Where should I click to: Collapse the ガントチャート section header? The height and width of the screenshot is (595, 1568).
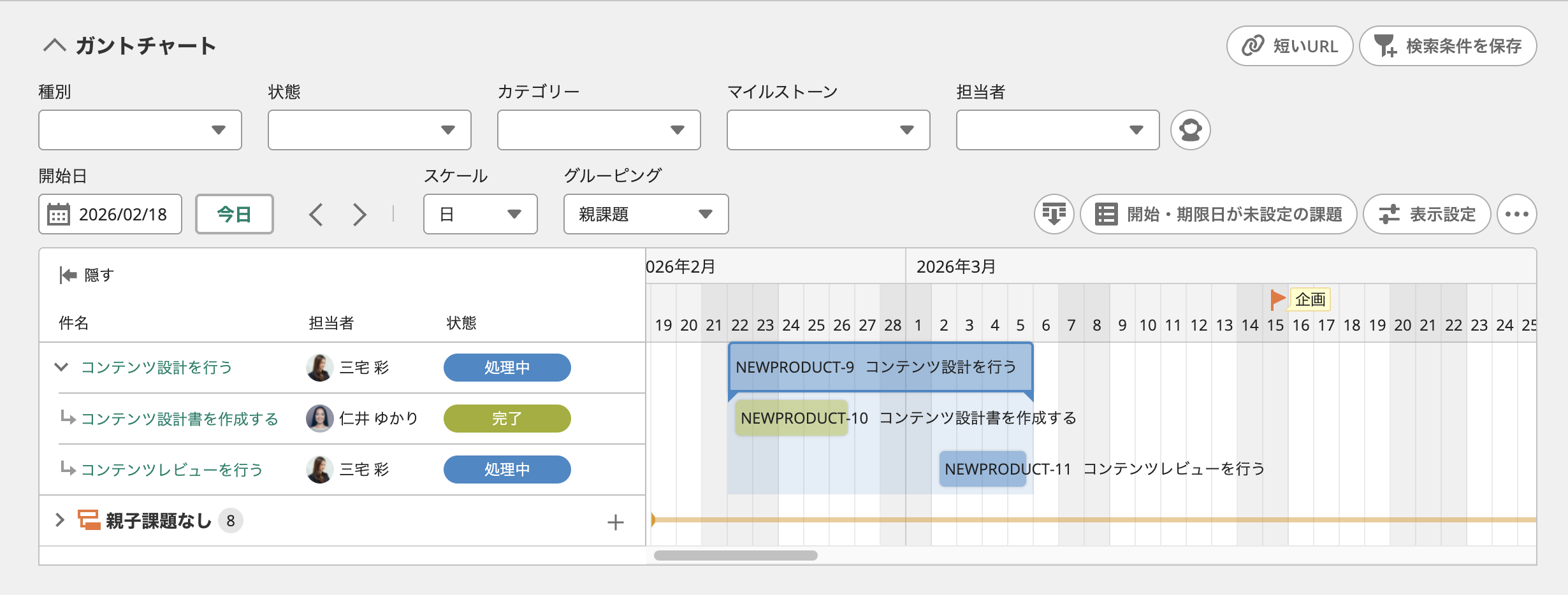[56, 45]
